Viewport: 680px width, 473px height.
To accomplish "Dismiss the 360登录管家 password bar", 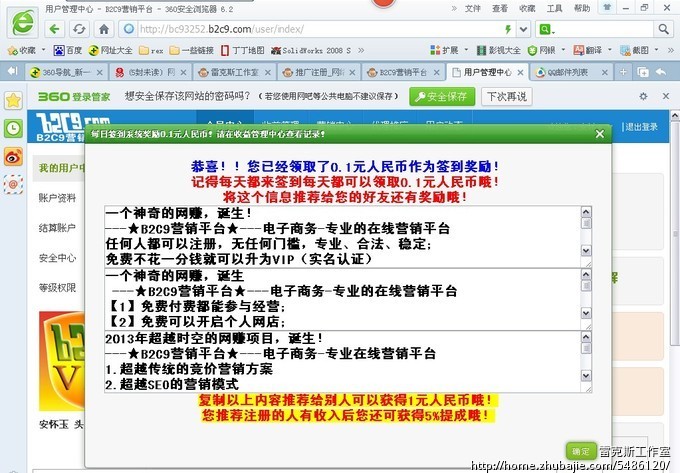I will pyautogui.click(x=666, y=96).
